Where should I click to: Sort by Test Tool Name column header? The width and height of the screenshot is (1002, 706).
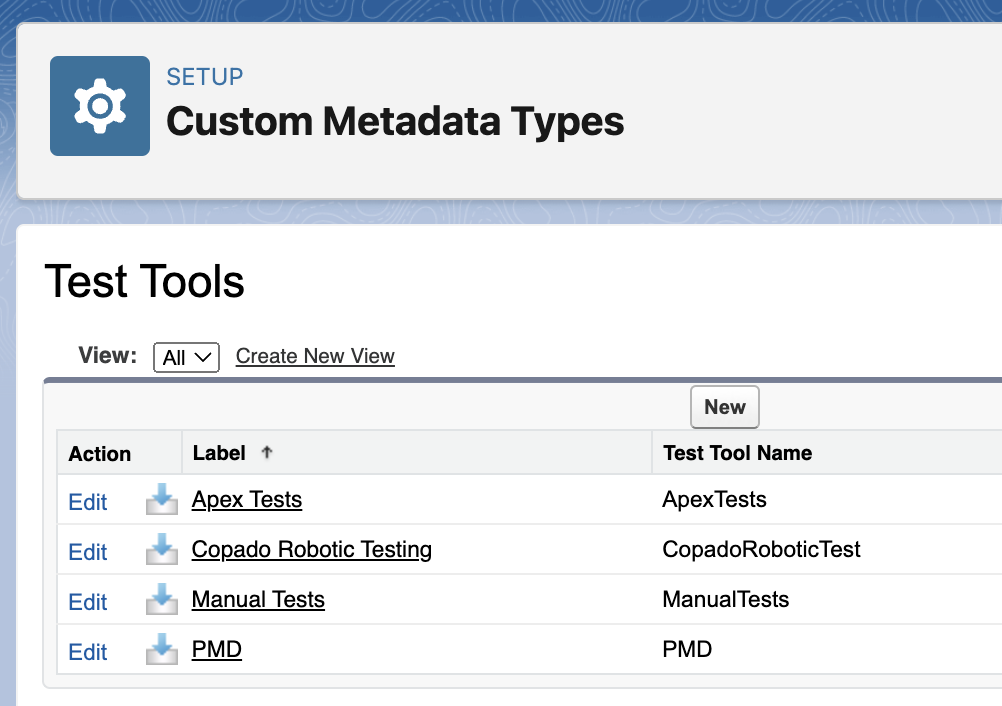(737, 453)
